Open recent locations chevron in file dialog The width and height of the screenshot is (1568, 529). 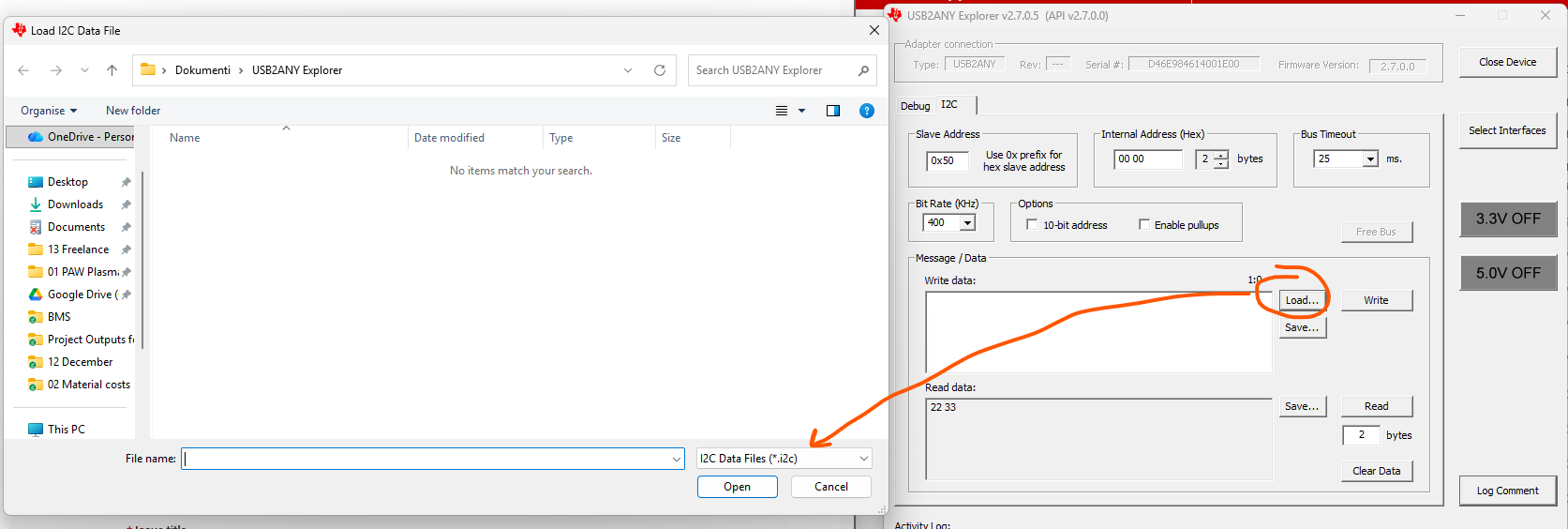point(84,70)
